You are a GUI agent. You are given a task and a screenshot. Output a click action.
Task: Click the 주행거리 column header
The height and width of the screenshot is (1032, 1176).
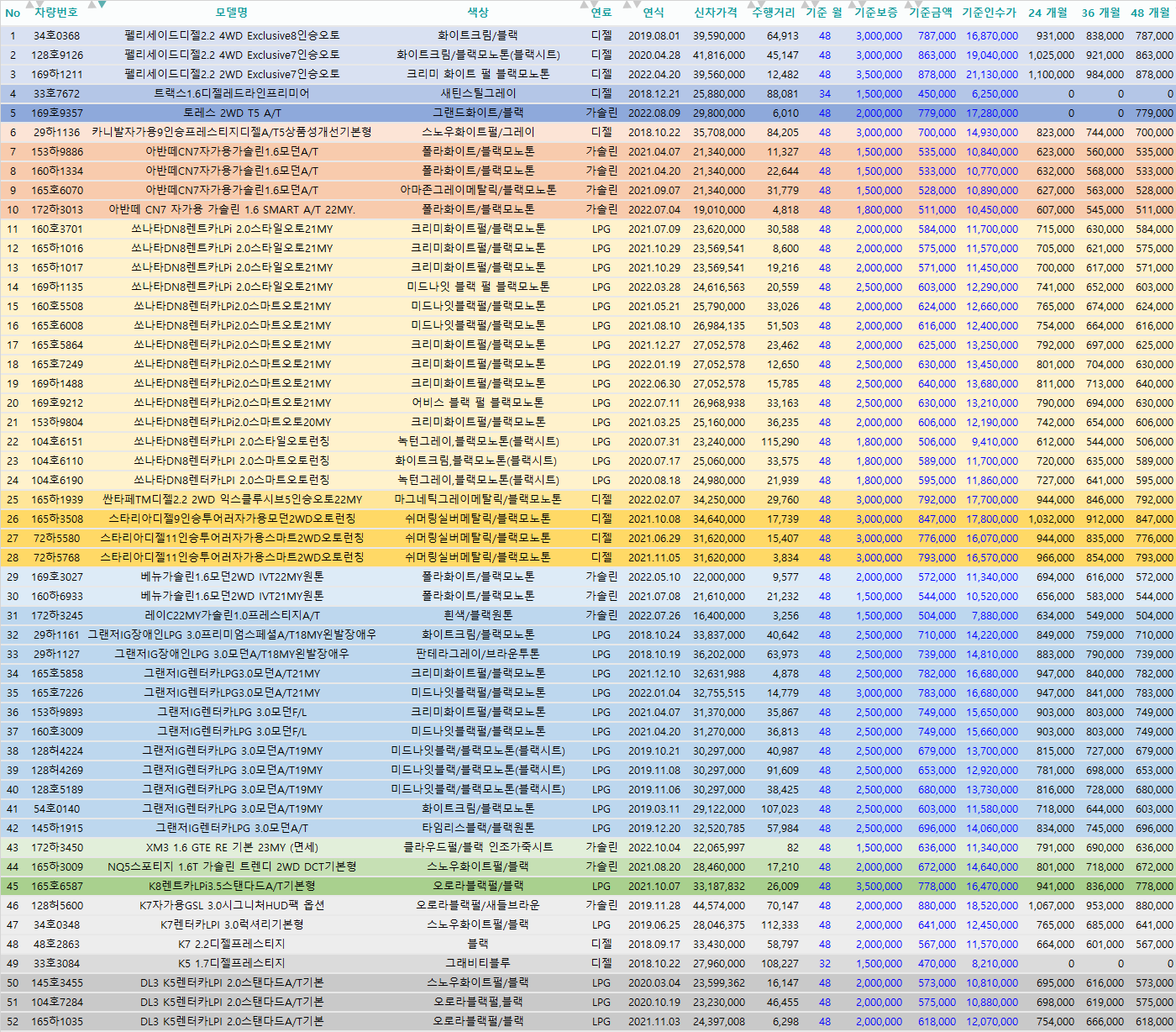coord(774,13)
